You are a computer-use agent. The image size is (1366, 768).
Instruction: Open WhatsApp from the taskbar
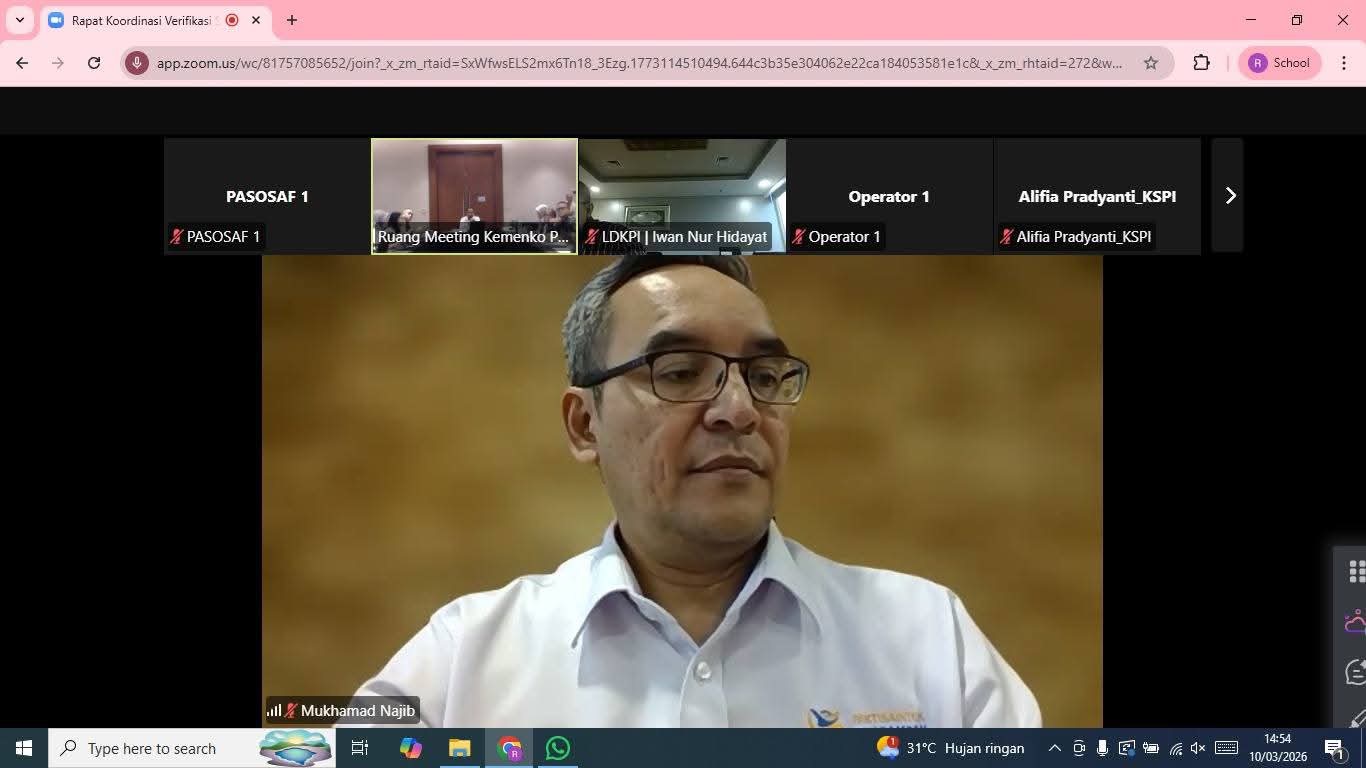click(558, 748)
